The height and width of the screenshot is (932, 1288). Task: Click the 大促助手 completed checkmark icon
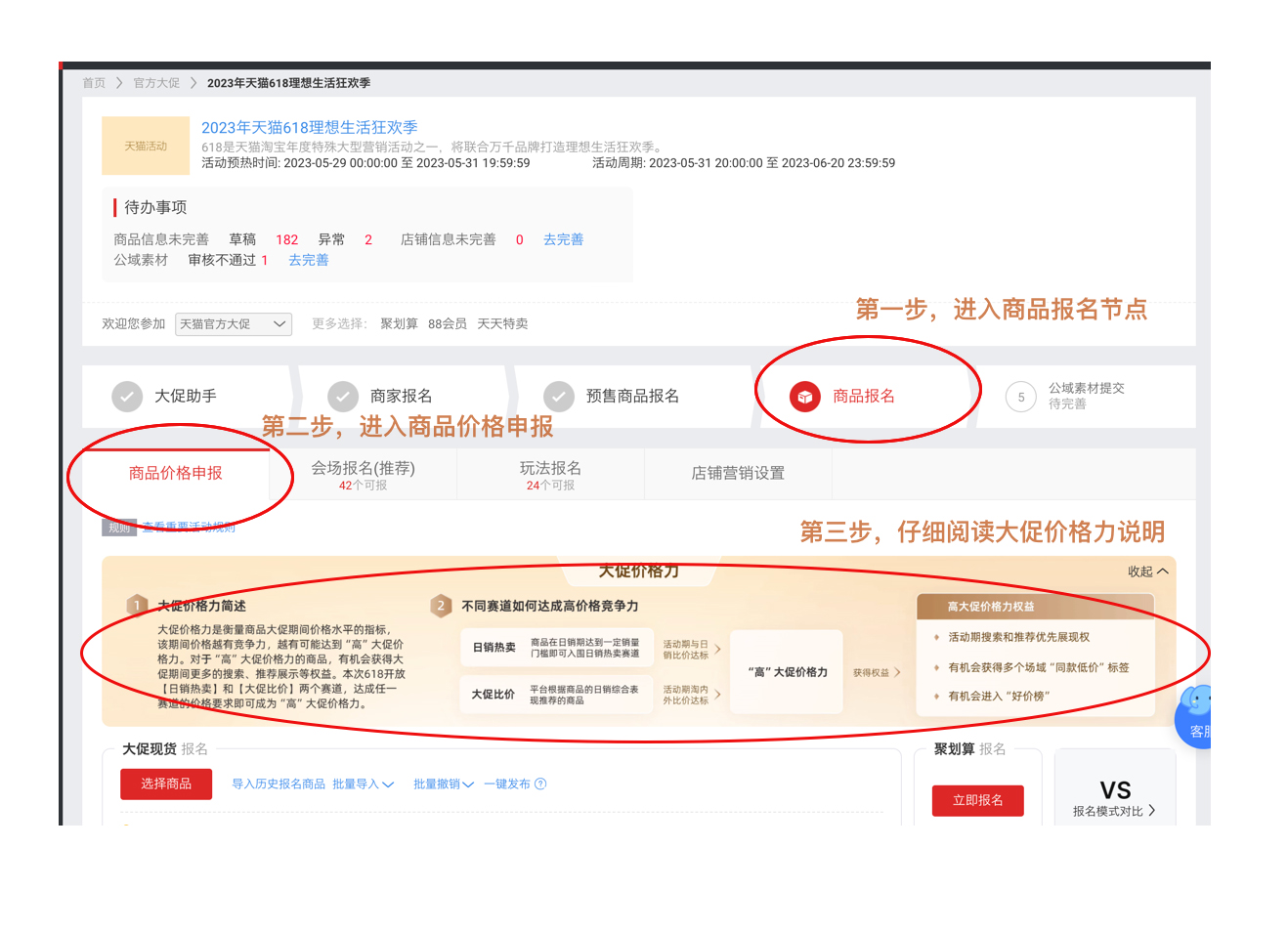point(128,397)
